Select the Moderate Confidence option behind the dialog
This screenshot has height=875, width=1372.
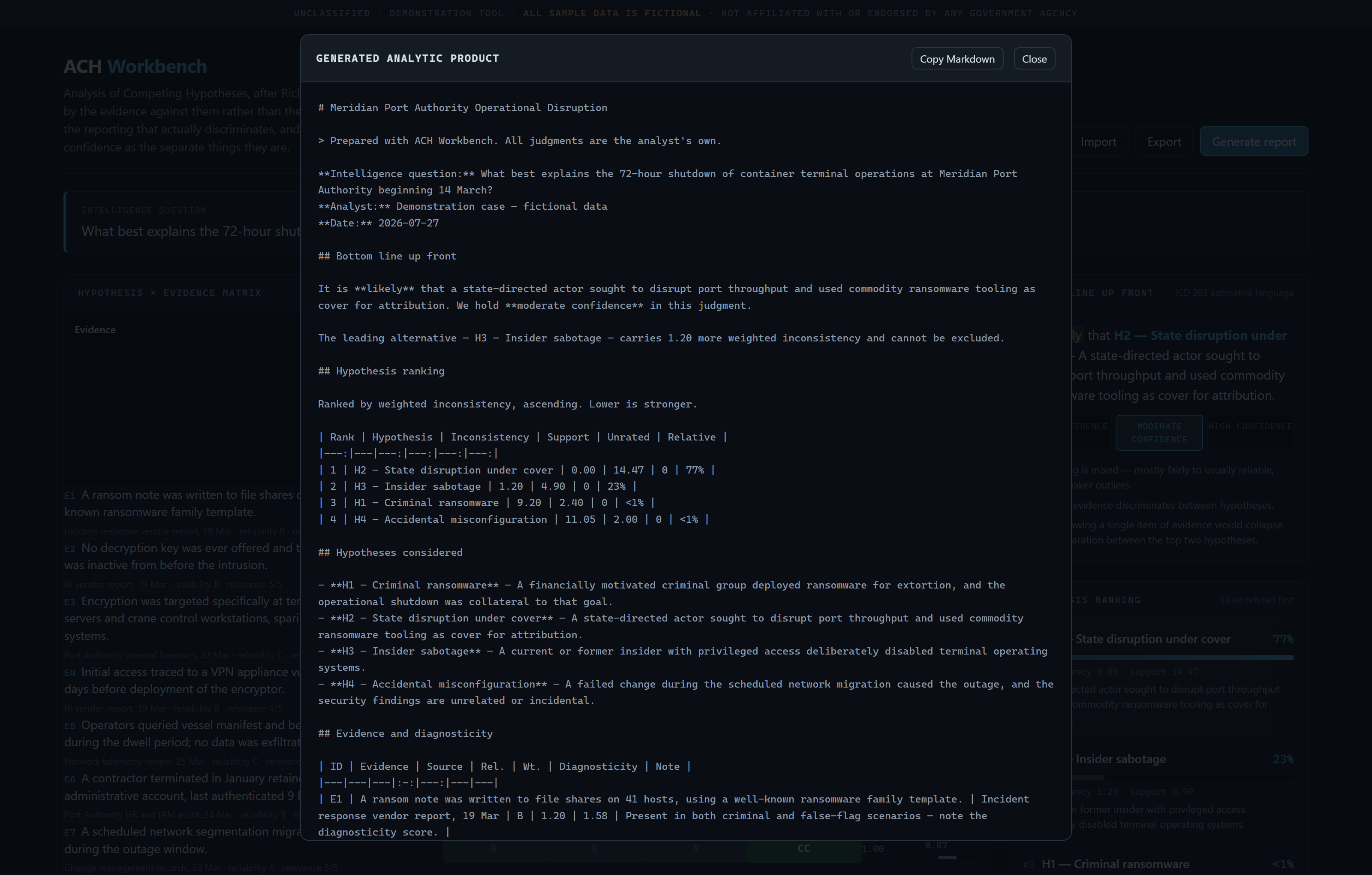[x=1159, y=433]
